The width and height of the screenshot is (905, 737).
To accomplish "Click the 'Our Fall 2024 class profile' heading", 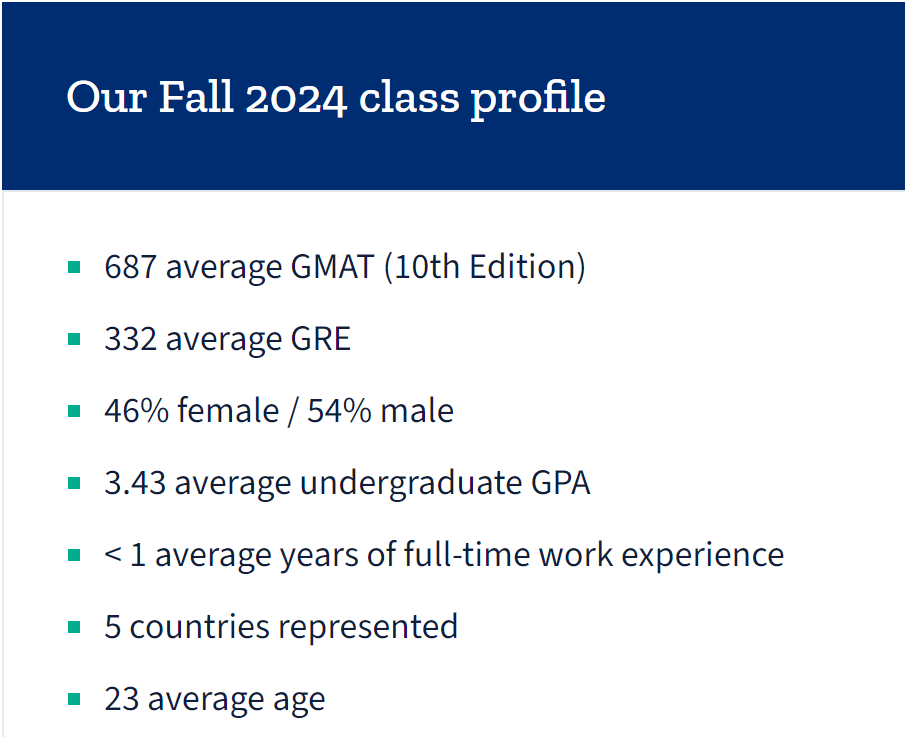I will [x=336, y=97].
